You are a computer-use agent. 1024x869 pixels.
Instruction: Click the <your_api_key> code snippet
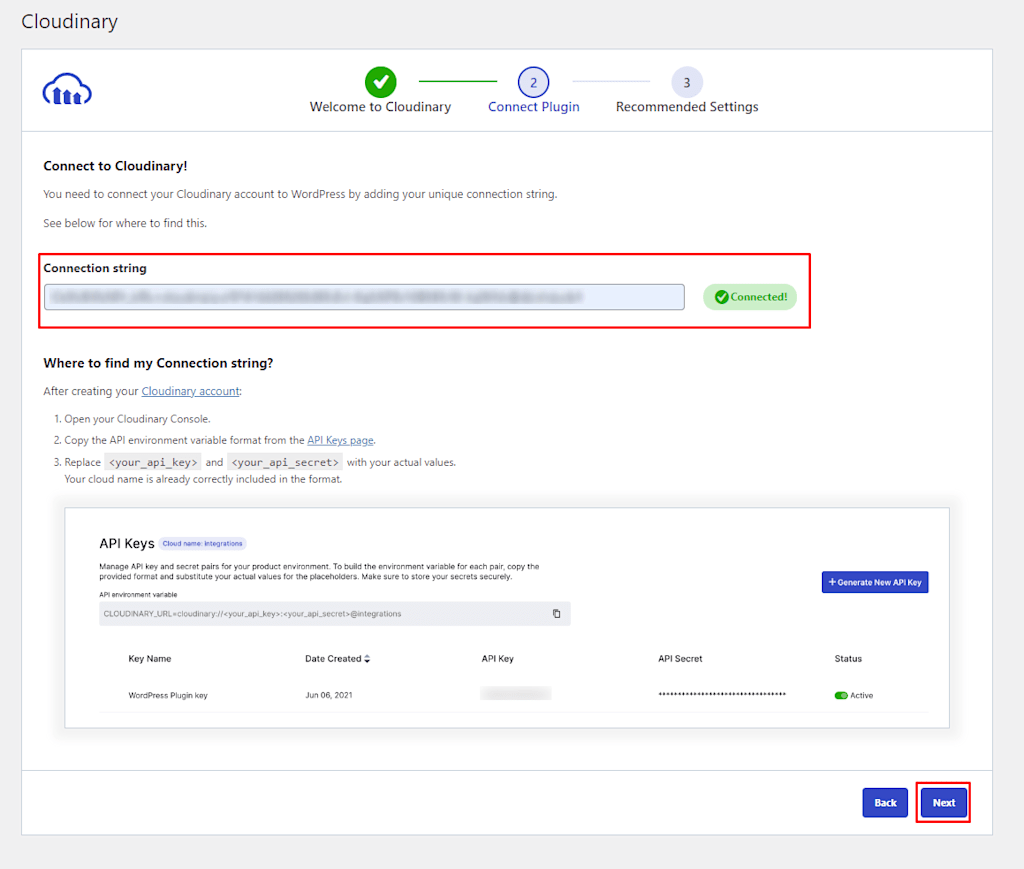[x=153, y=462]
